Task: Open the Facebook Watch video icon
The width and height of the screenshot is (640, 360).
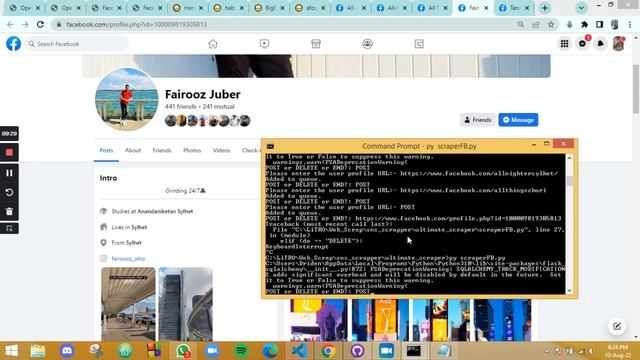Action: [x=264, y=44]
